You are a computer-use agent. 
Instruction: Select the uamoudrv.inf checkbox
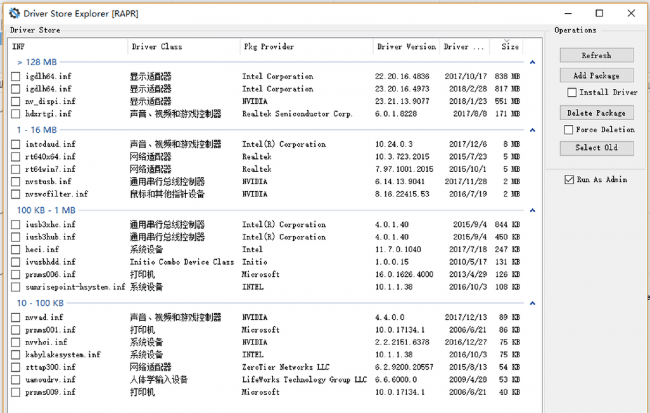point(16,380)
